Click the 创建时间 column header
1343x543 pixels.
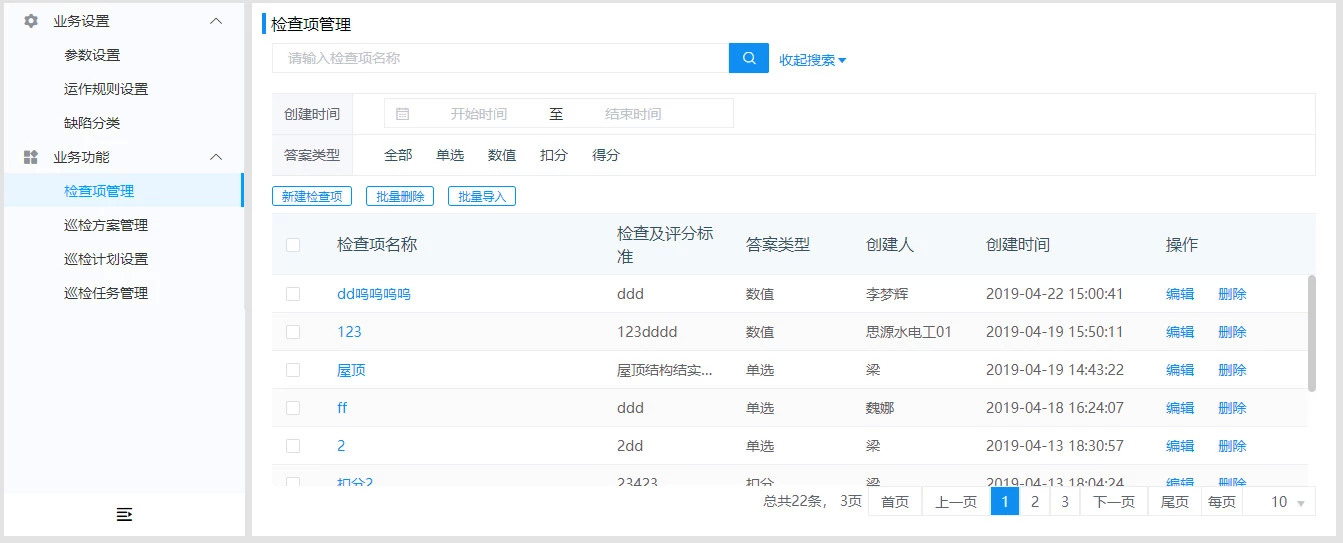(x=1018, y=245)
